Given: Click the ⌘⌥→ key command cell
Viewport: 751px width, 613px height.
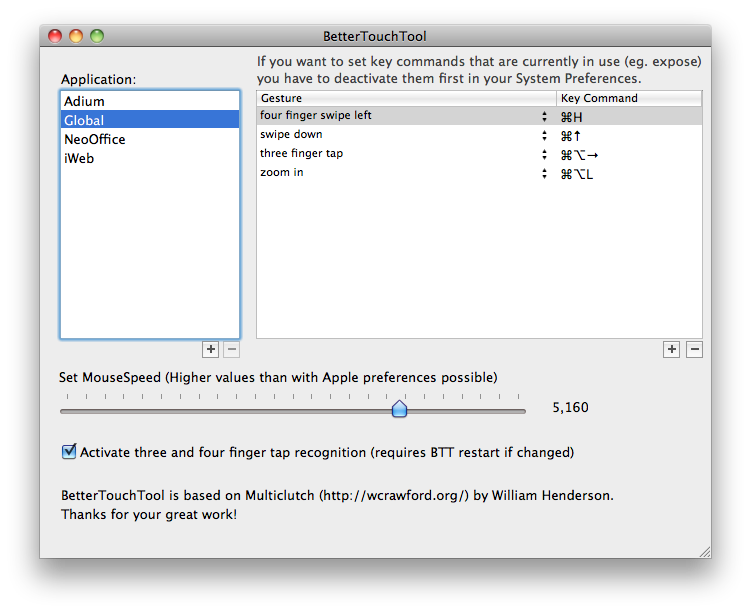Looking at the screenshot, I should point(629,155).
